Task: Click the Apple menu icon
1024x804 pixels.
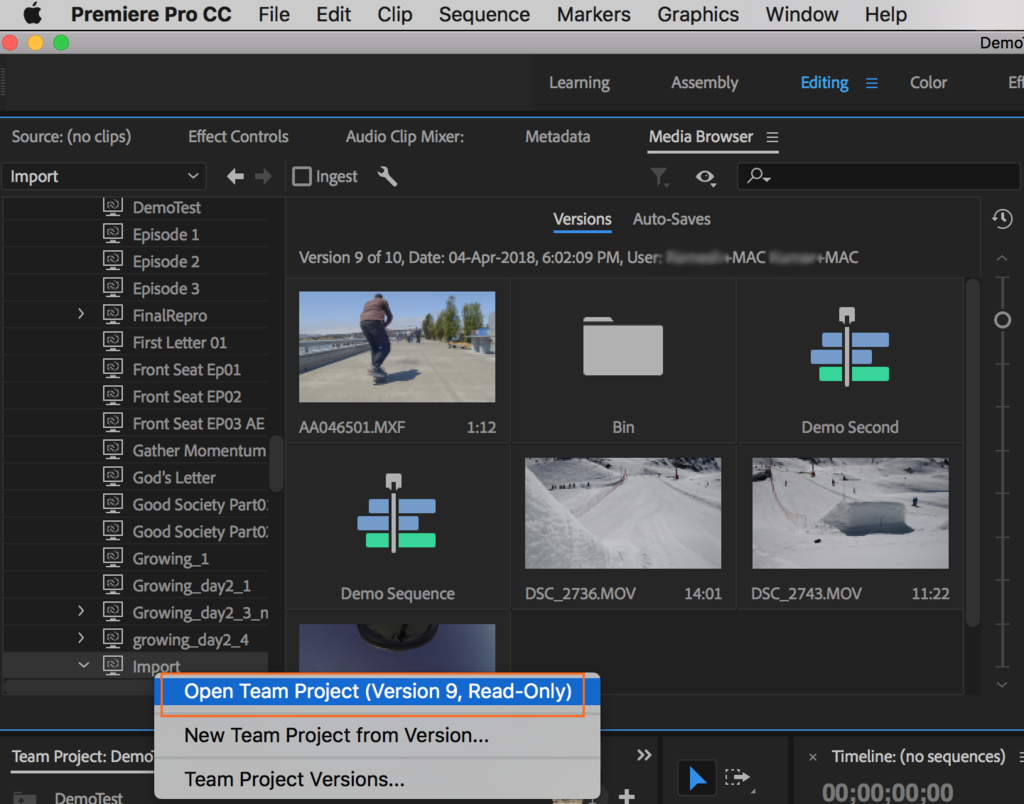Action: point(32,14)
